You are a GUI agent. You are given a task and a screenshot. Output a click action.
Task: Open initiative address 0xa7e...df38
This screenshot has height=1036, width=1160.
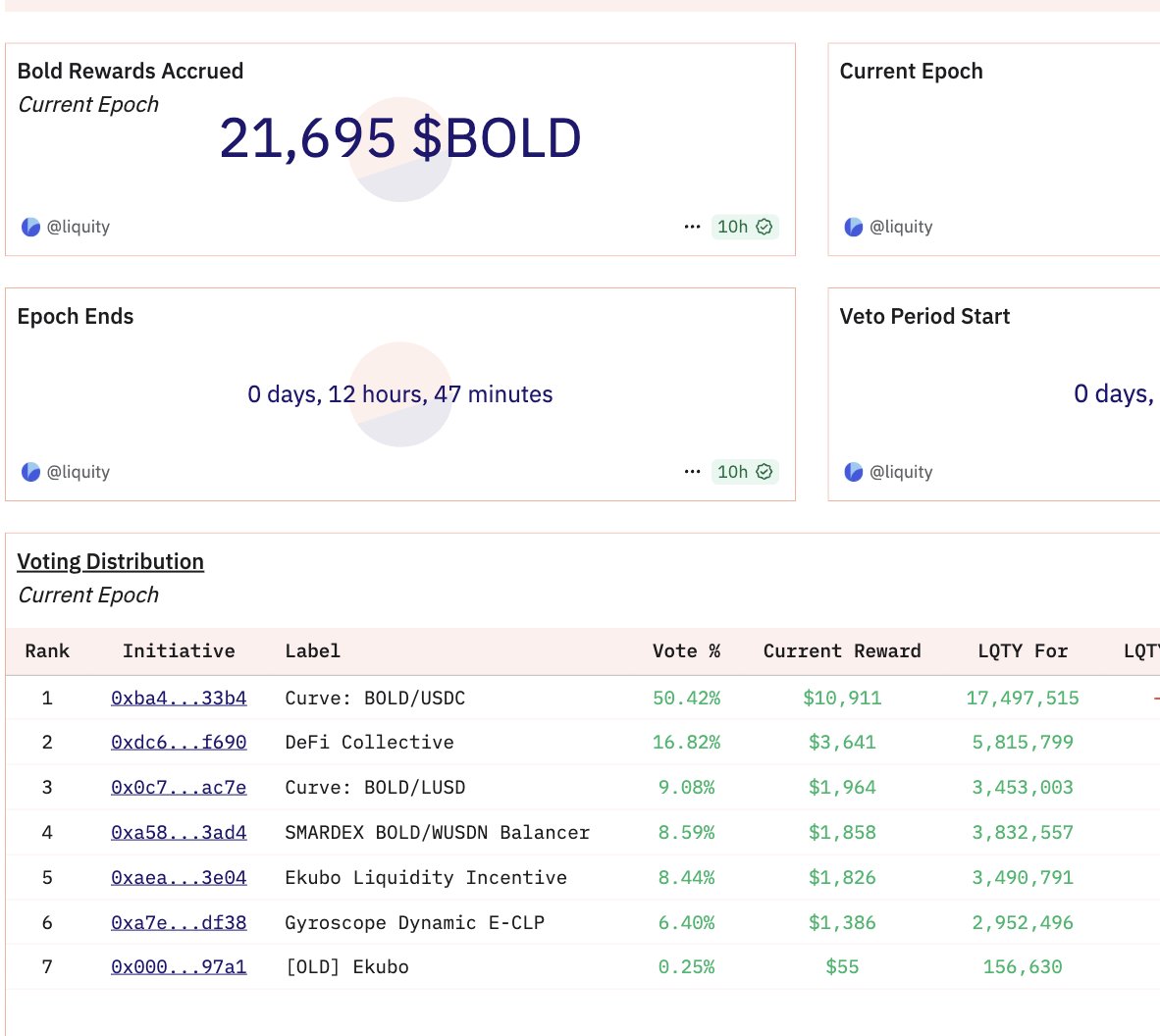point(179,922)
